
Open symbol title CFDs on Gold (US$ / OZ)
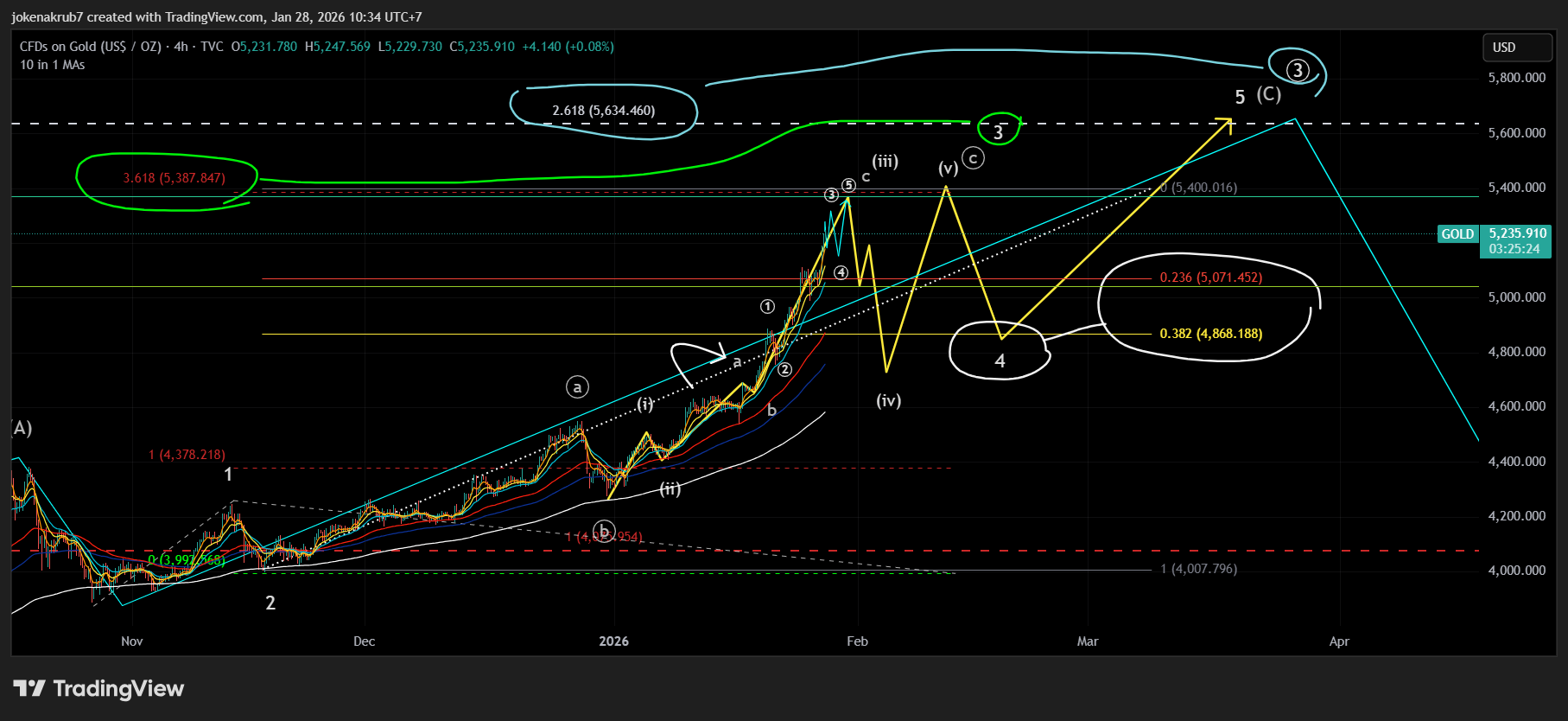[x=91, y=47]
